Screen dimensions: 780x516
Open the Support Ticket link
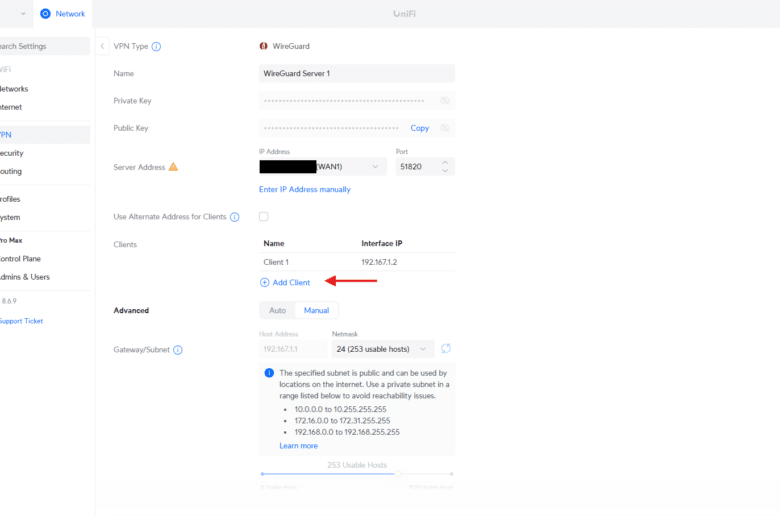coord(21,321)
